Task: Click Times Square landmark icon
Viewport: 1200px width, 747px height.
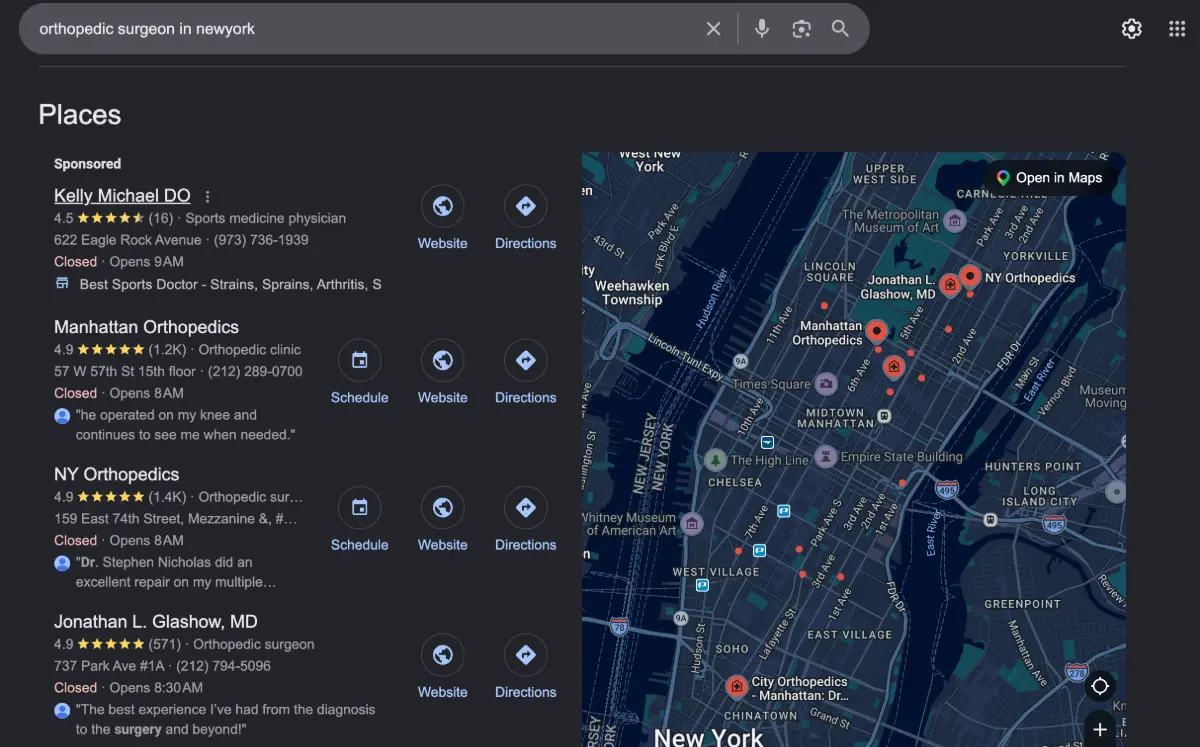Action: coord(825,383)
